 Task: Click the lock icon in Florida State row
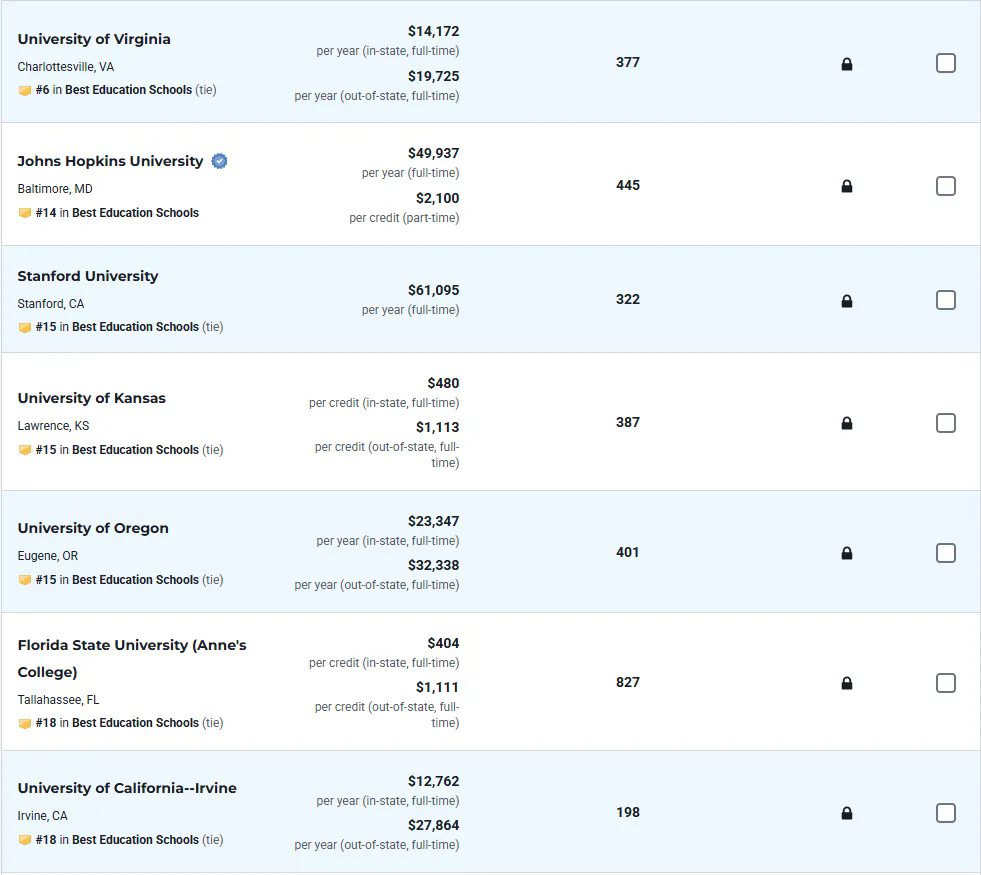847,683
